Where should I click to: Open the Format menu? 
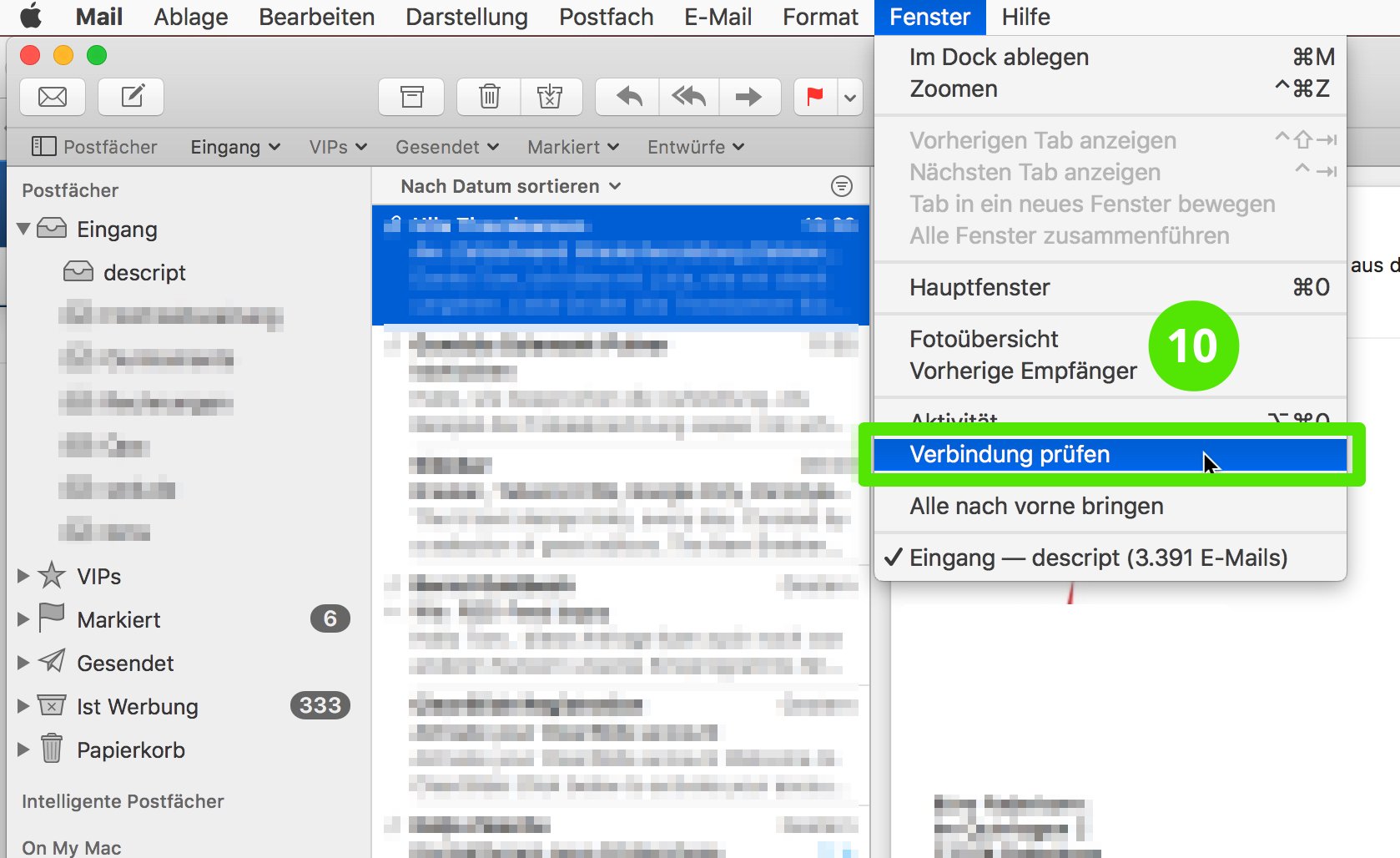821,17
